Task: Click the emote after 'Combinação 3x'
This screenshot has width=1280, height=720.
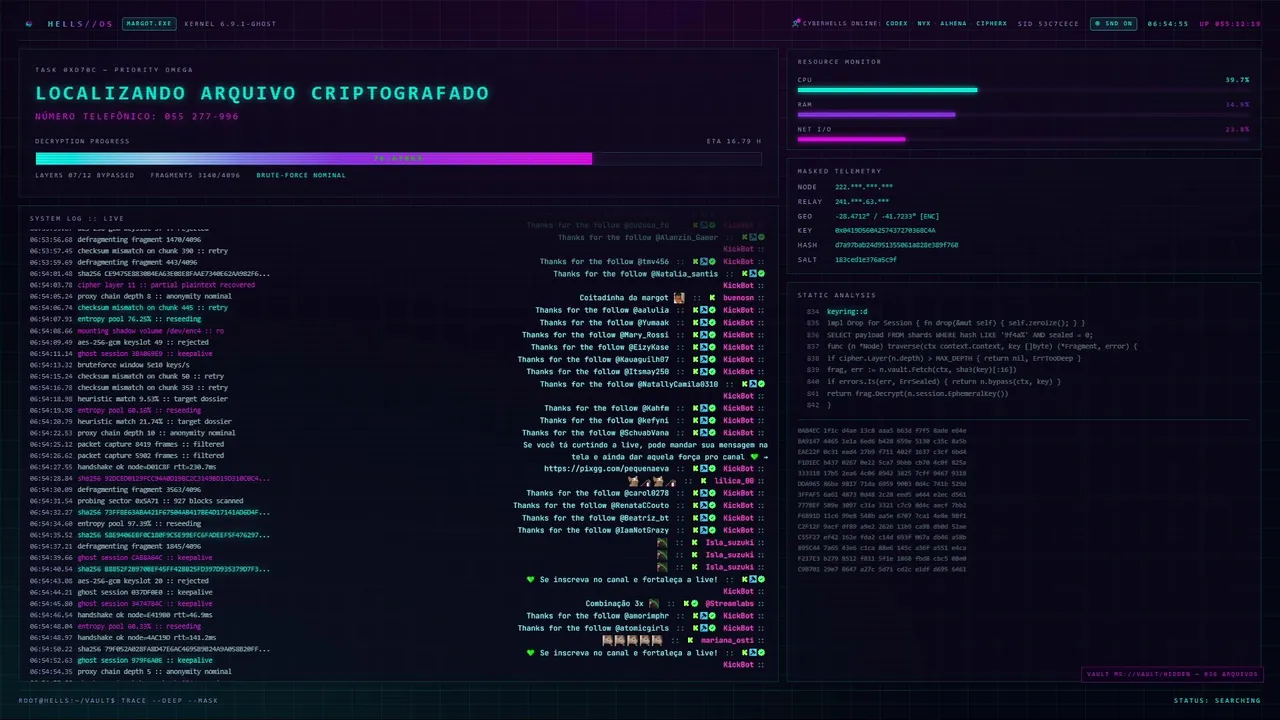Action: (654, 603)
